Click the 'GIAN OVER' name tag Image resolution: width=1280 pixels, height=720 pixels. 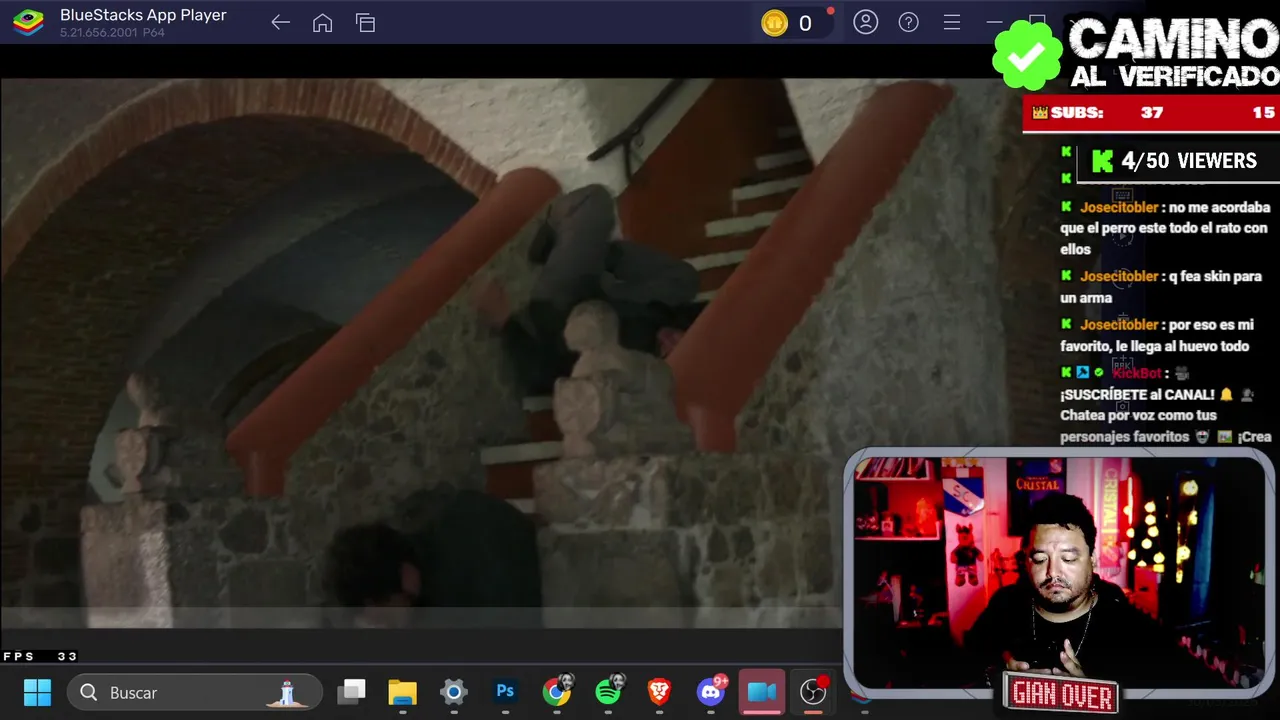click(1062, 694)
